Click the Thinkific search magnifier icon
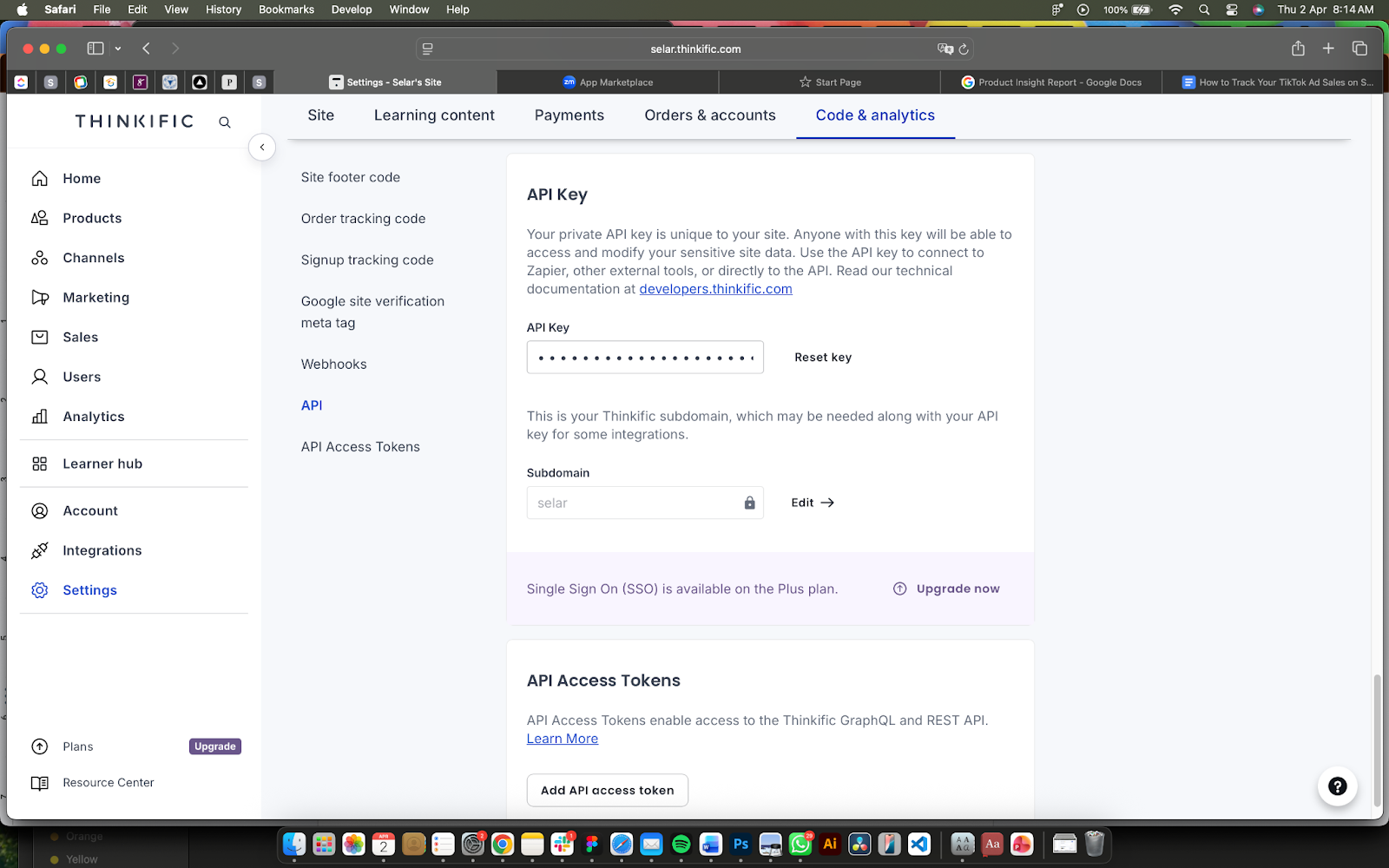The width and height of the screenshot is (1389, 868). pyautogui.click(x=225, y=122)
